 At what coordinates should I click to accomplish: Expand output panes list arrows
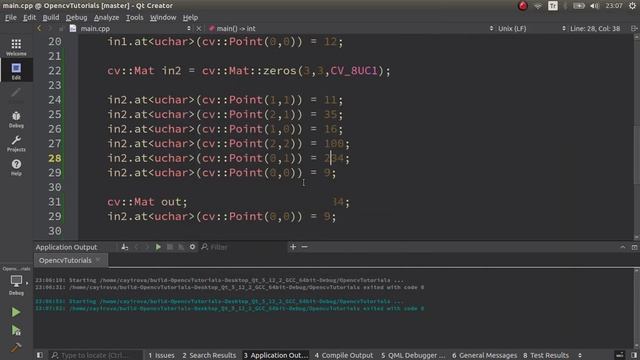point(580,355)
